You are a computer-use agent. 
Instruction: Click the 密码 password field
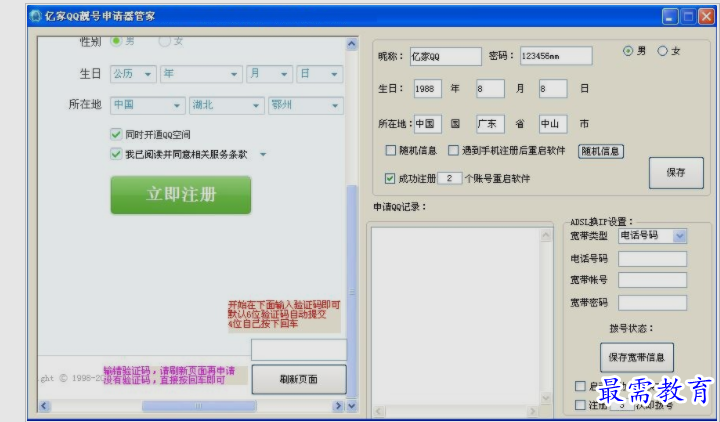556,56
